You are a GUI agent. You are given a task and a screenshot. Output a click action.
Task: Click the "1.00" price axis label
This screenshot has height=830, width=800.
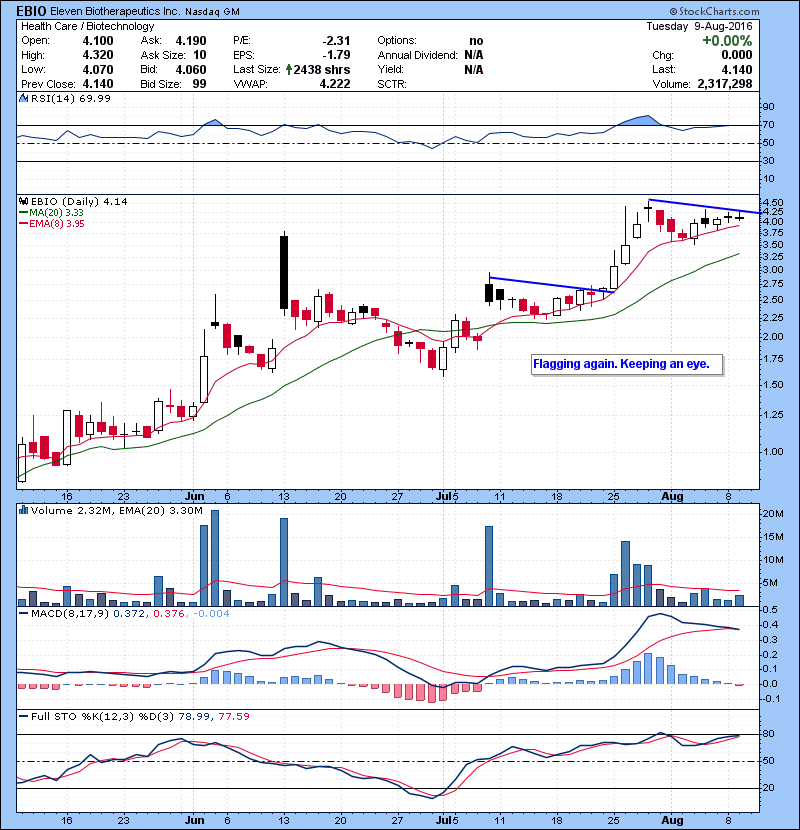pyautogui.click(x=773, y=452)
